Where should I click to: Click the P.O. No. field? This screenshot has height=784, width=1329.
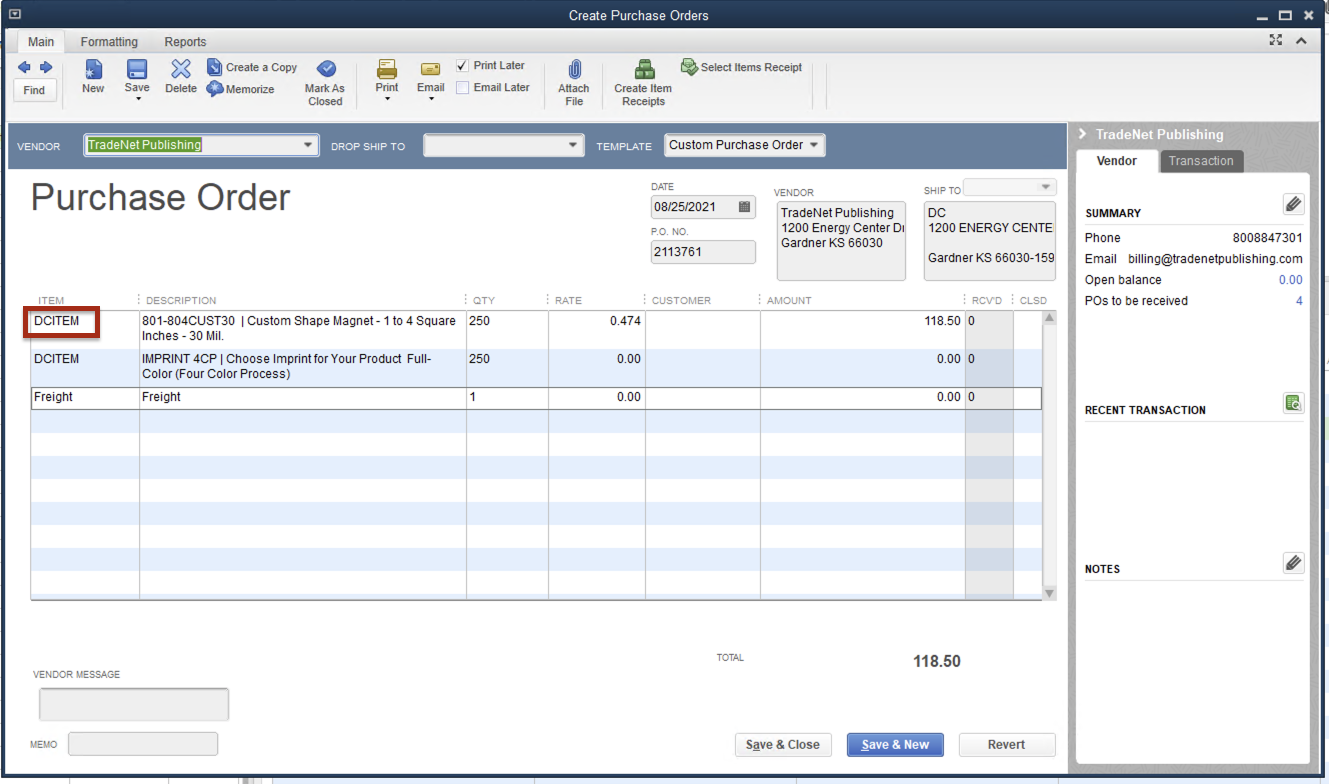703,252
